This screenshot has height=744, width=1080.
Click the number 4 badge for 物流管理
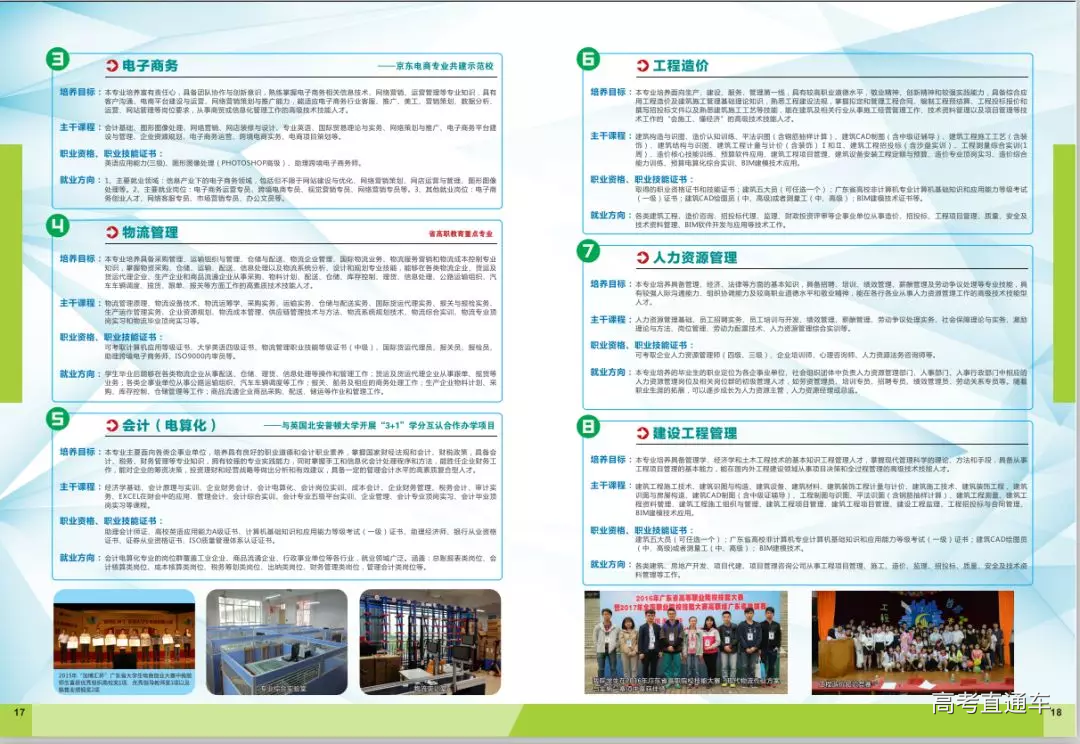58,227
